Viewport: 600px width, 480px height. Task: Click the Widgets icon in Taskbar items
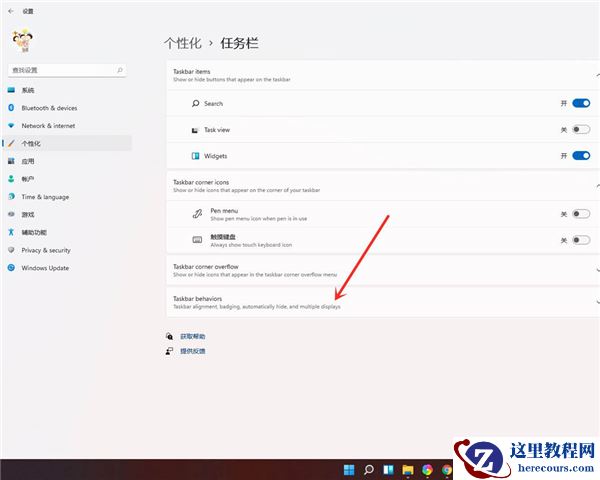pos(196,156)
